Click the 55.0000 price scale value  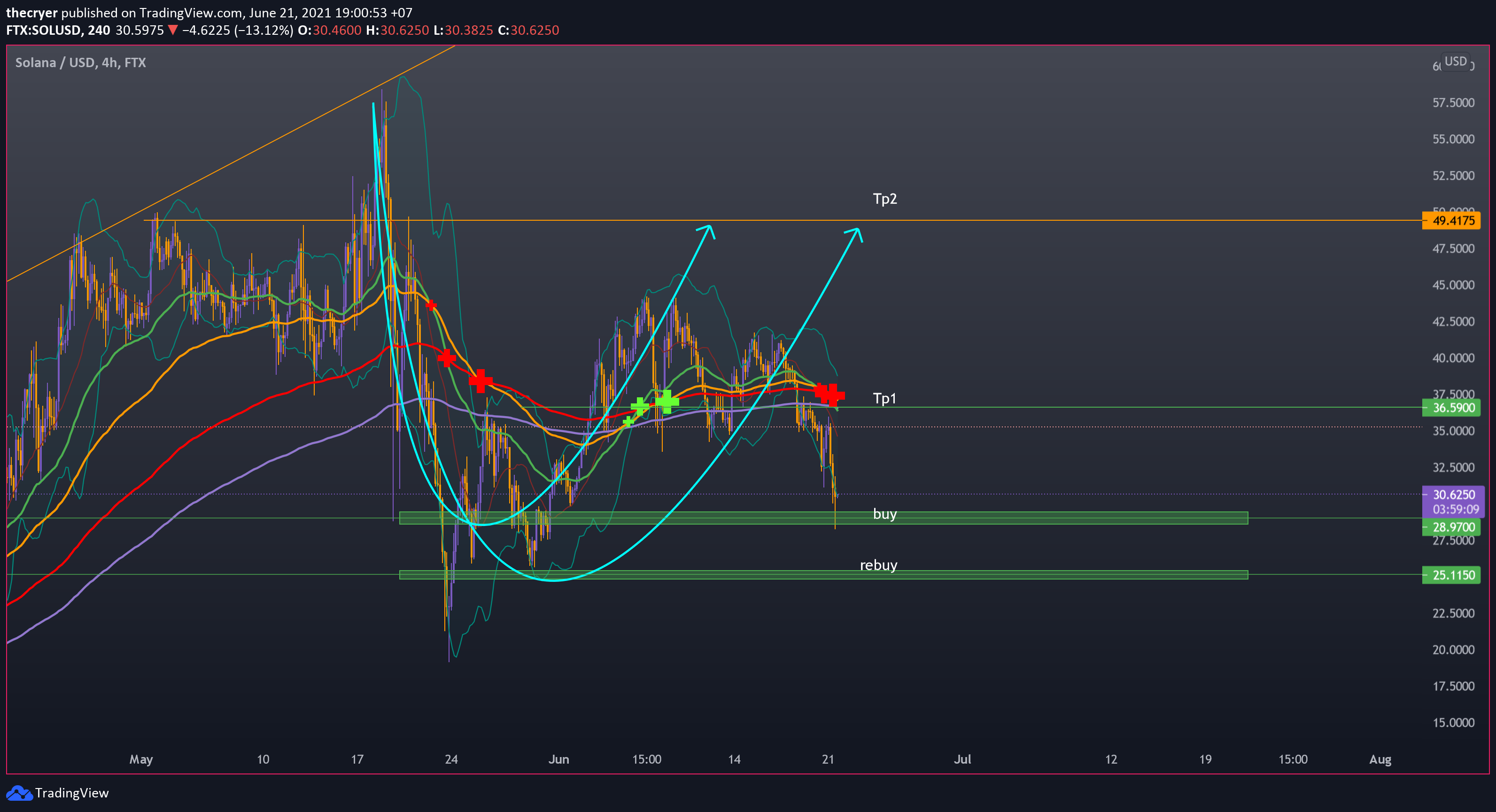(x=1453, y=139)
